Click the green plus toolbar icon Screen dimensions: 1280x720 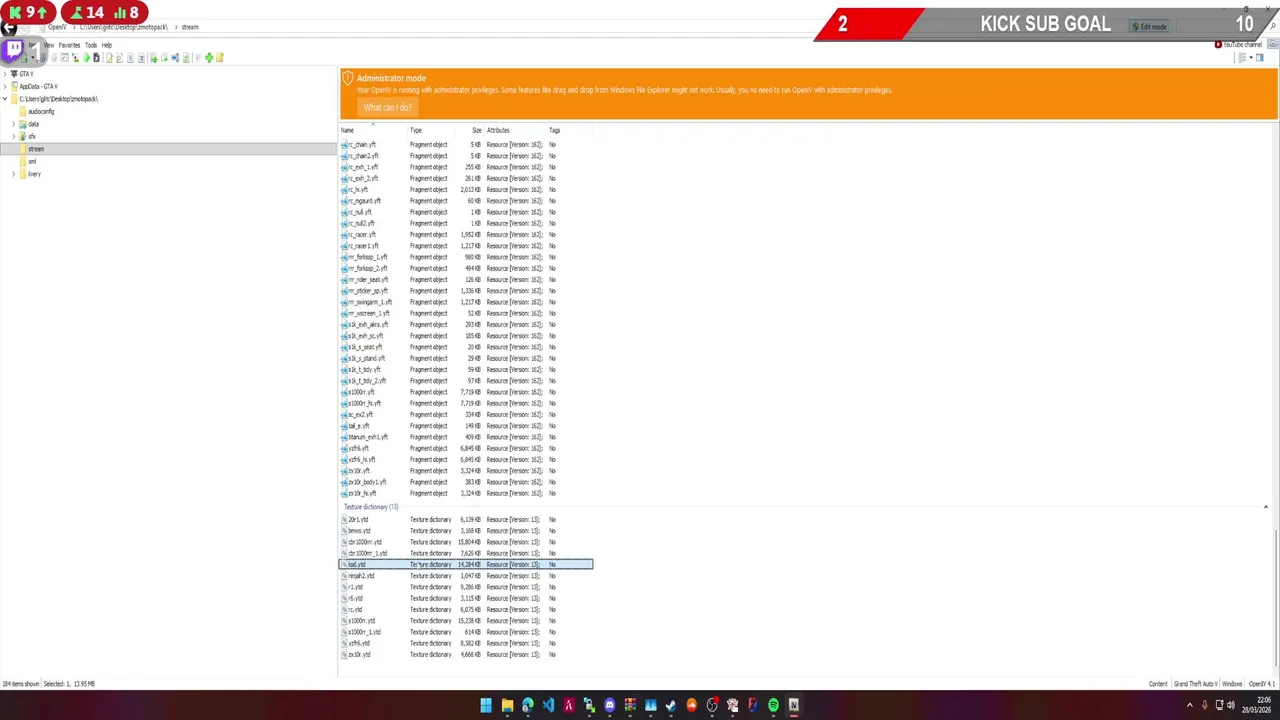(x=209, y=58)
